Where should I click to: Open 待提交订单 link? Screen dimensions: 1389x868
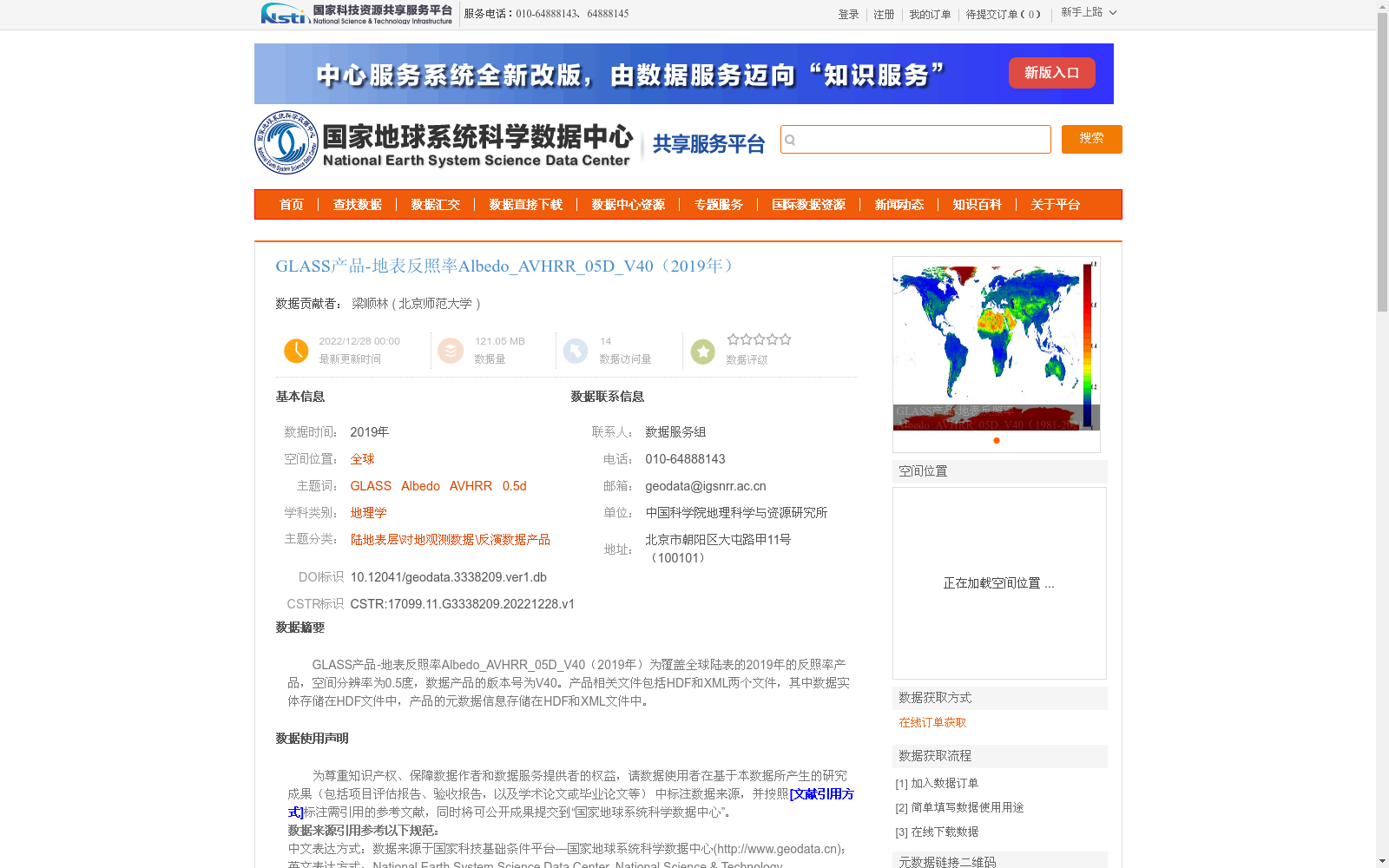tap(1003, 15)
